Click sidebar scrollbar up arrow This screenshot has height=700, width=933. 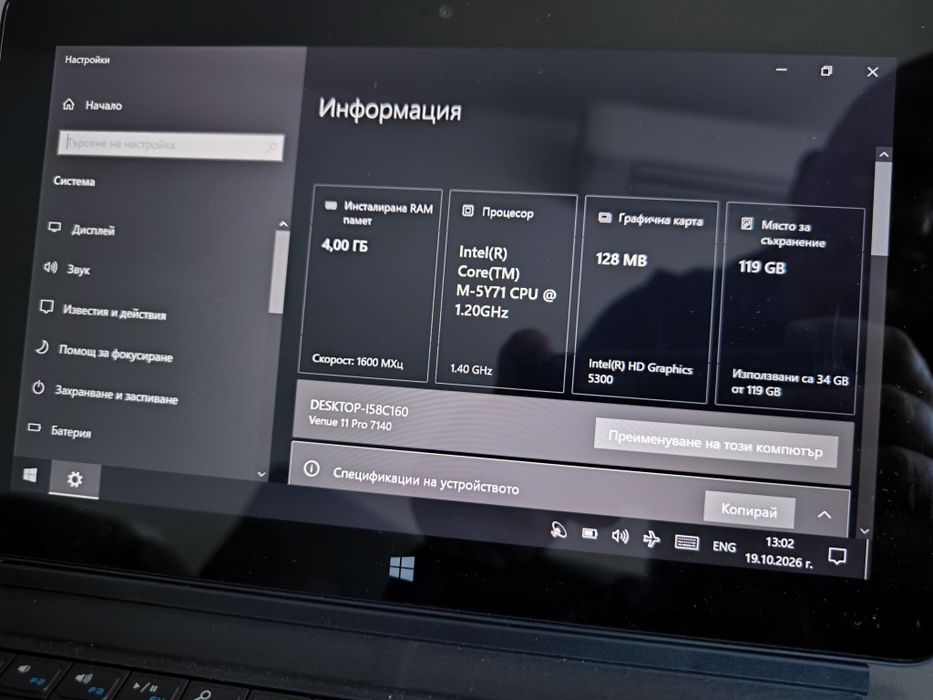pyautogui.click(x=283, y=224)
